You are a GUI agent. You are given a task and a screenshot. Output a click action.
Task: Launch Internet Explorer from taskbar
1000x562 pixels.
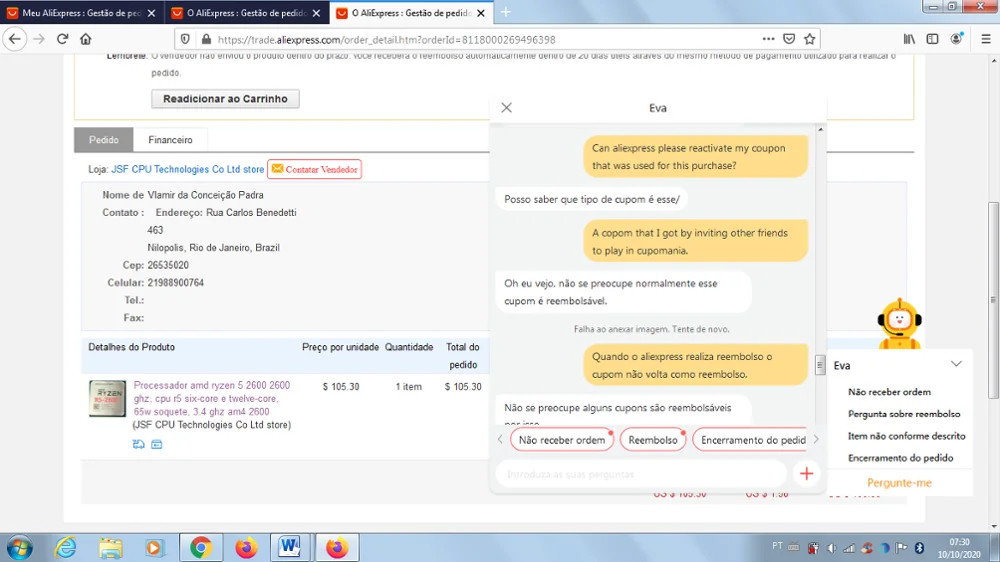click(x=65, y=547)
